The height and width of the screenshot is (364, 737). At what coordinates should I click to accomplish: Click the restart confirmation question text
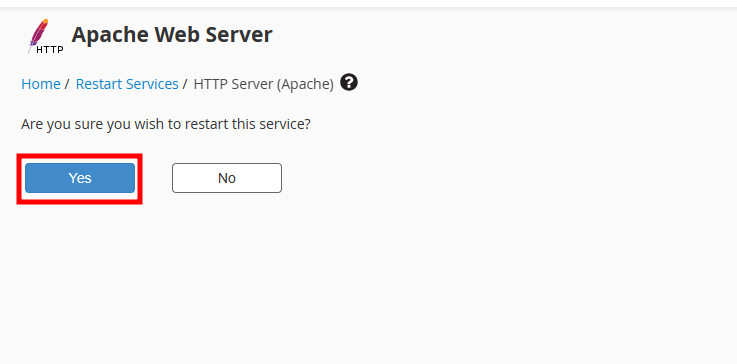click(166, 125)
